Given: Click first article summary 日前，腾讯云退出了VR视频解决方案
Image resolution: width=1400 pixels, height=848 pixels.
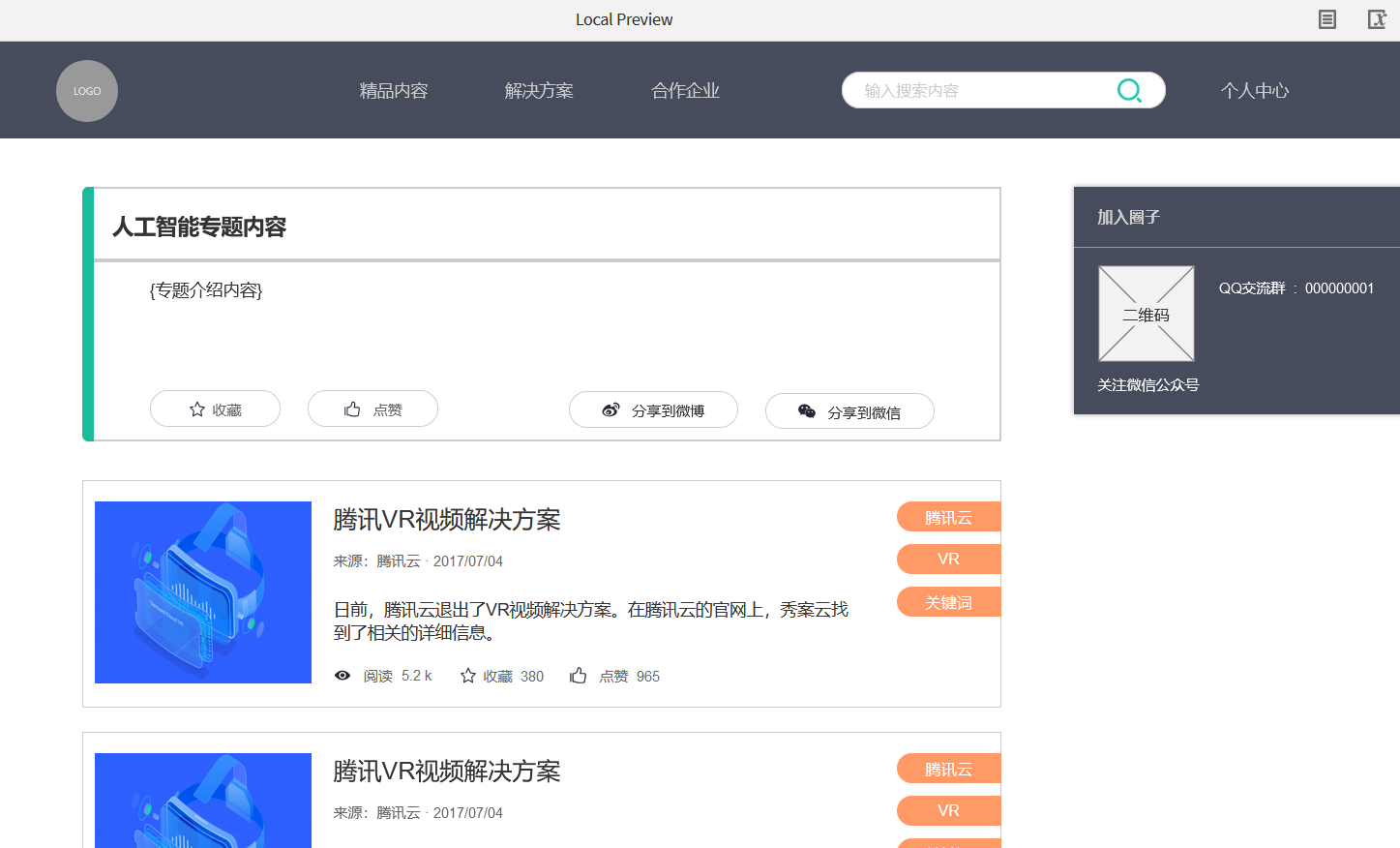Looking at the screenshot, I should tap(591, 621).
